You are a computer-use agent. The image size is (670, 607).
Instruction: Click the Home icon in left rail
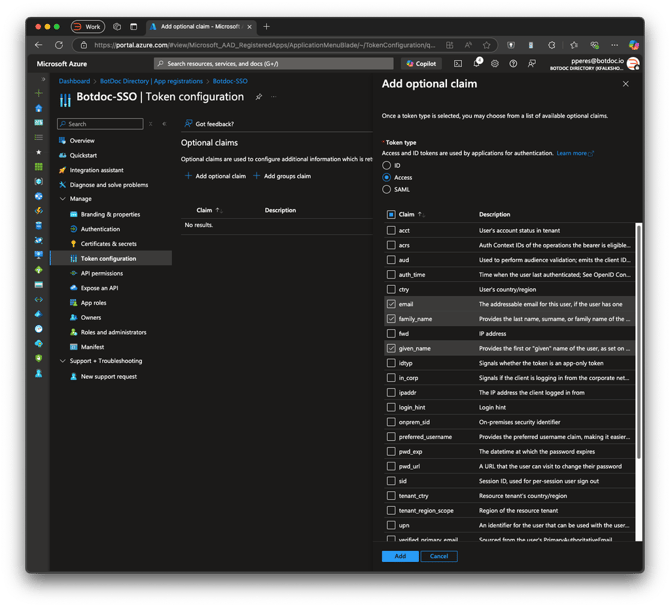tap(38, 108)
